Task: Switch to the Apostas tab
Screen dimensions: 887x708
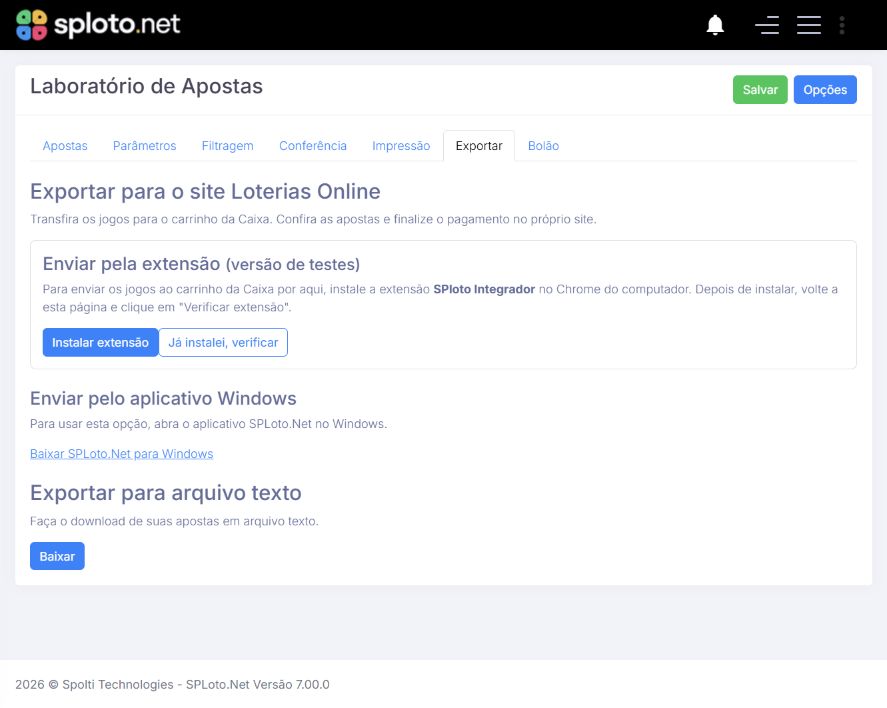Action: pyautogui.click(x=65, y=146)
